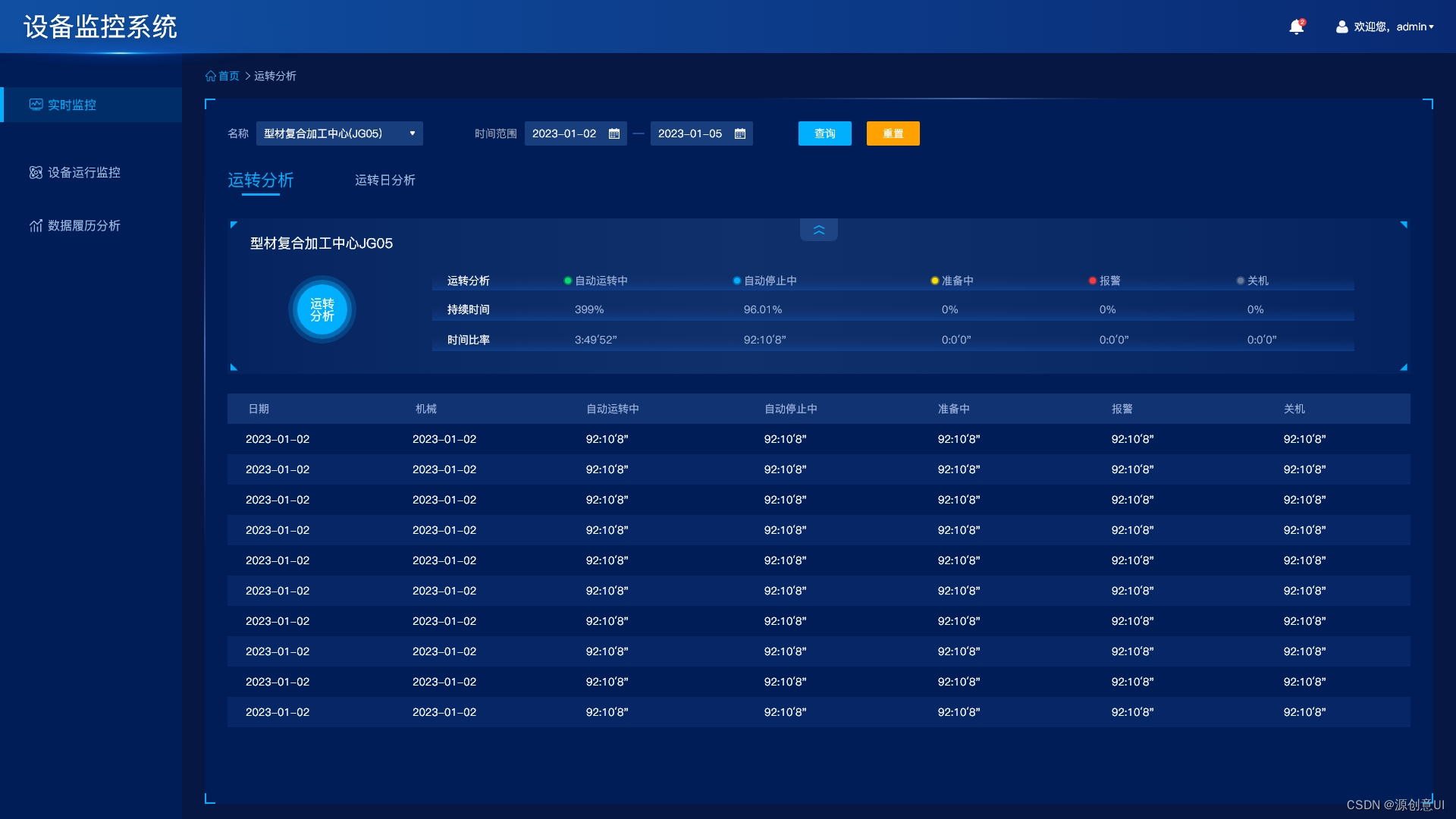The height and width of the screenshot is (819, 1456).
Task: Select the 运转分析 tab
Action: pyautogui.click(x=260, y=180)
